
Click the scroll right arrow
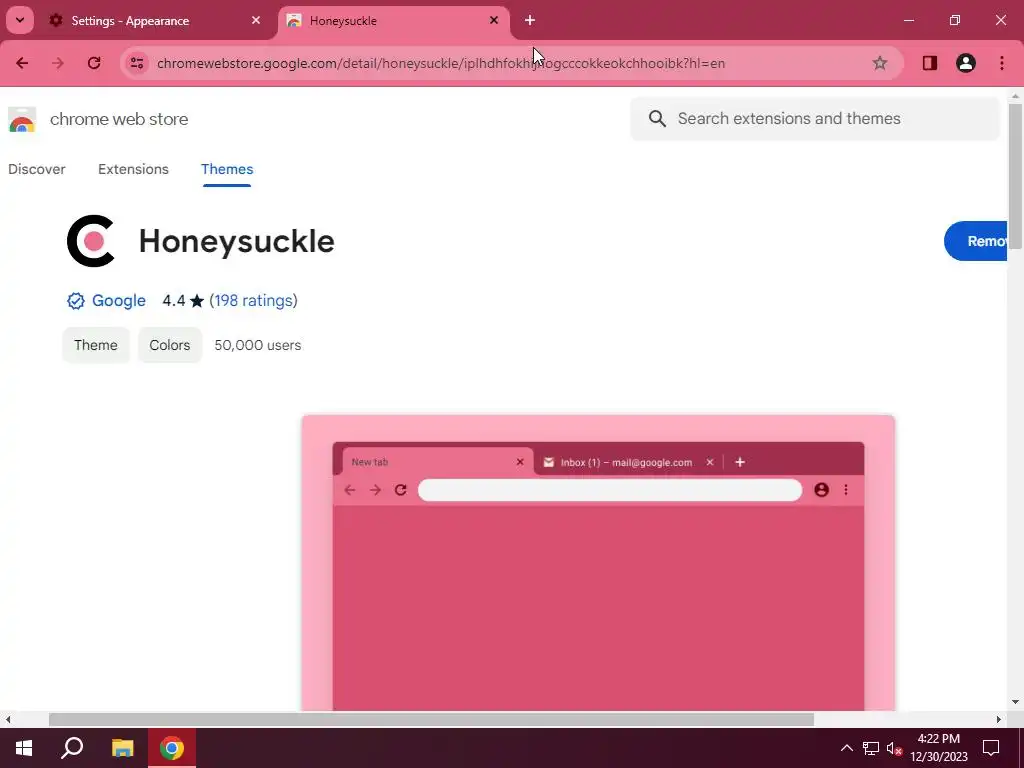pyautogui.click(x=999, y=720)
